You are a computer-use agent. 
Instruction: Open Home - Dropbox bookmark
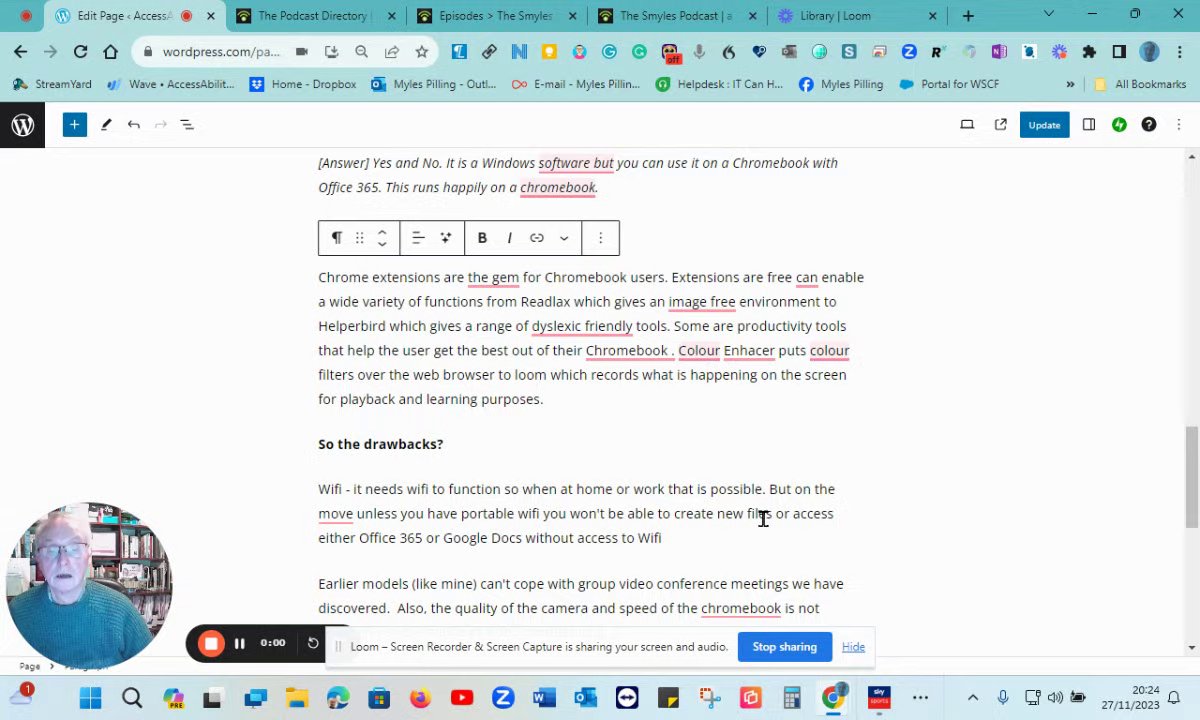coord(303,85)
